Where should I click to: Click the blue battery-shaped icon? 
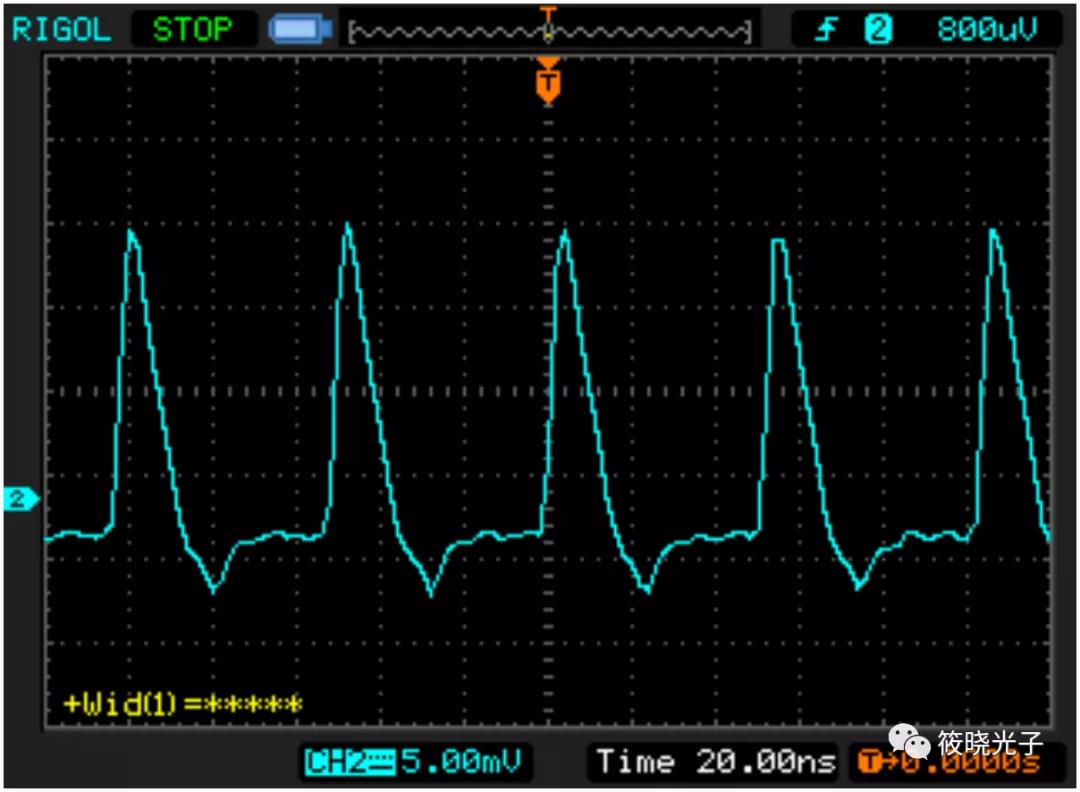[302, 30]
